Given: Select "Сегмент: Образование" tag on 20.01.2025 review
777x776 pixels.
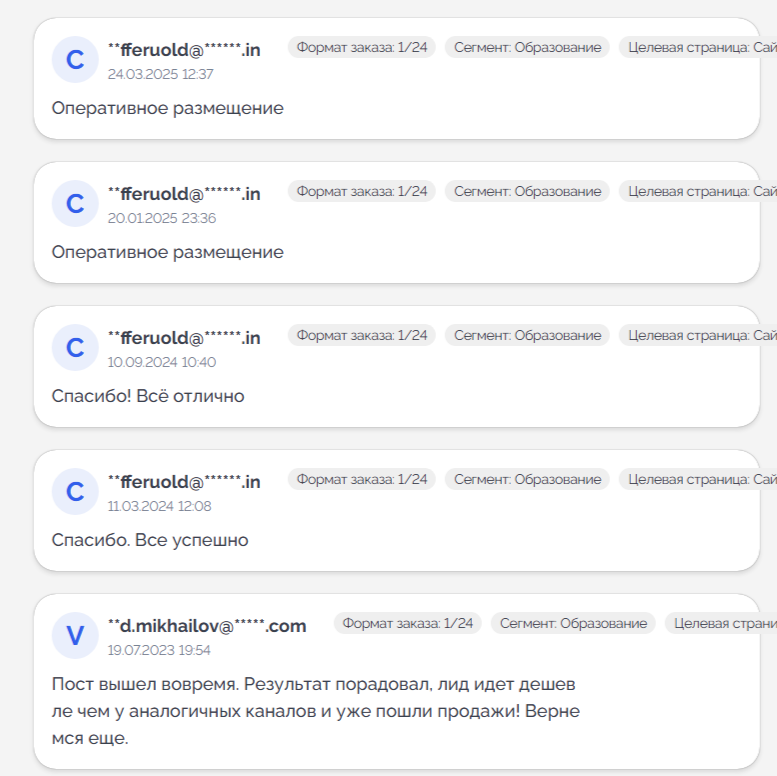Looking at the screenshot, I should tap(527, 191).
